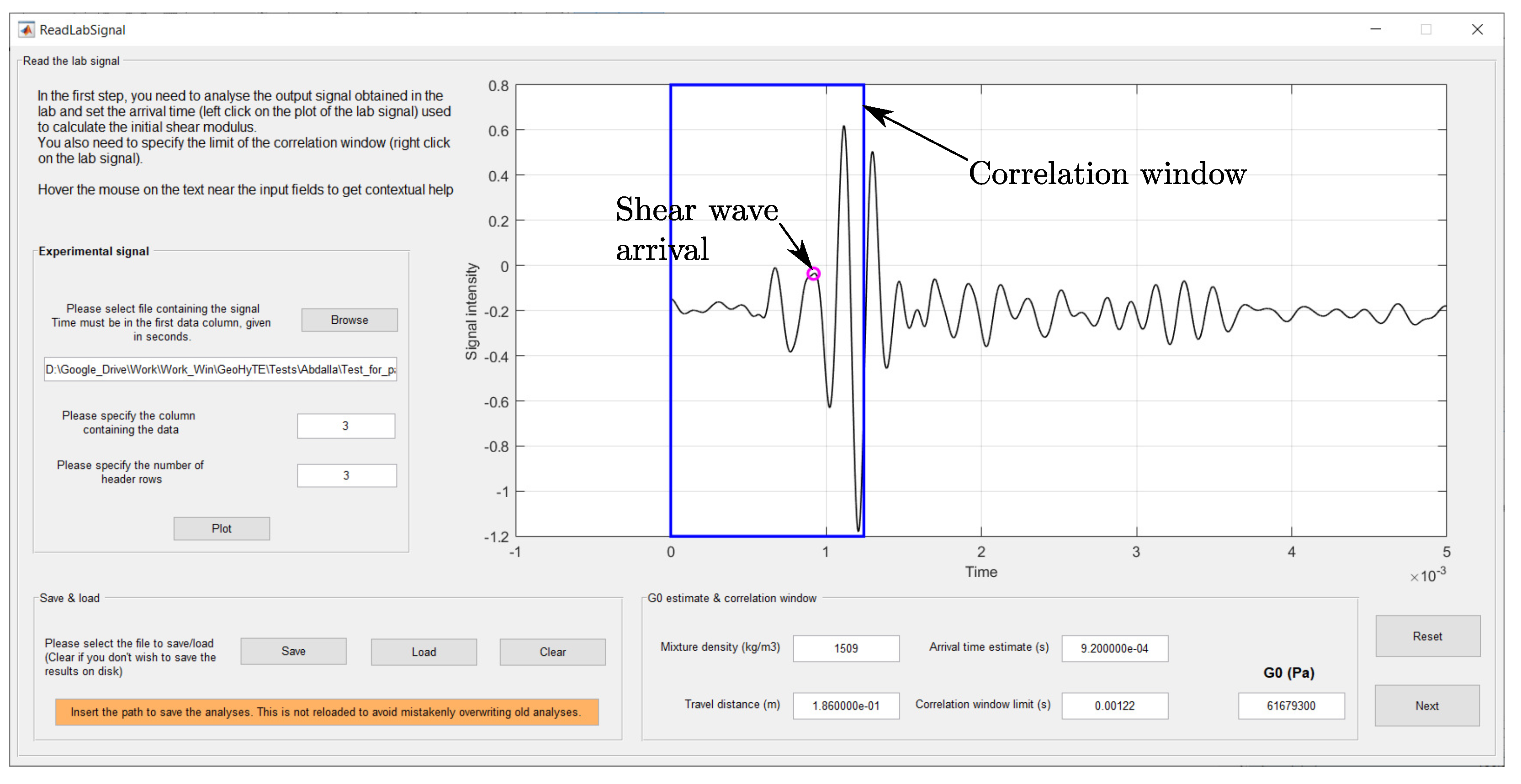Click the Load button
The image size is (1521, 784).
[x=424, y=651]
